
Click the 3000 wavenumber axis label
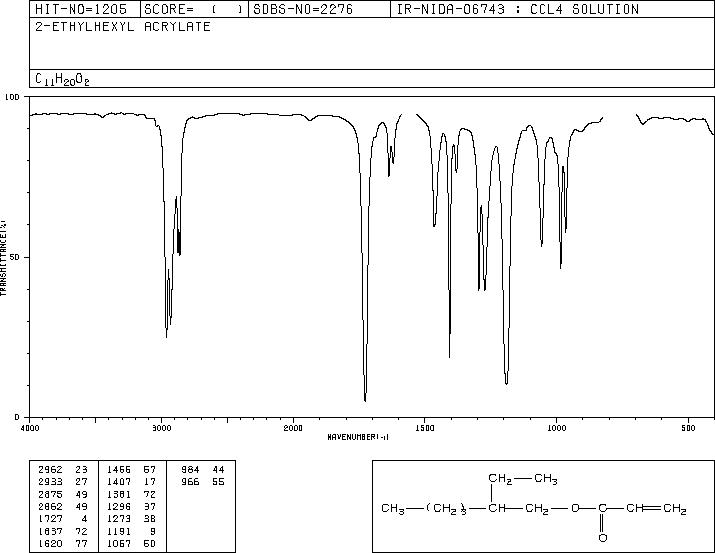(x=161, y=428)
